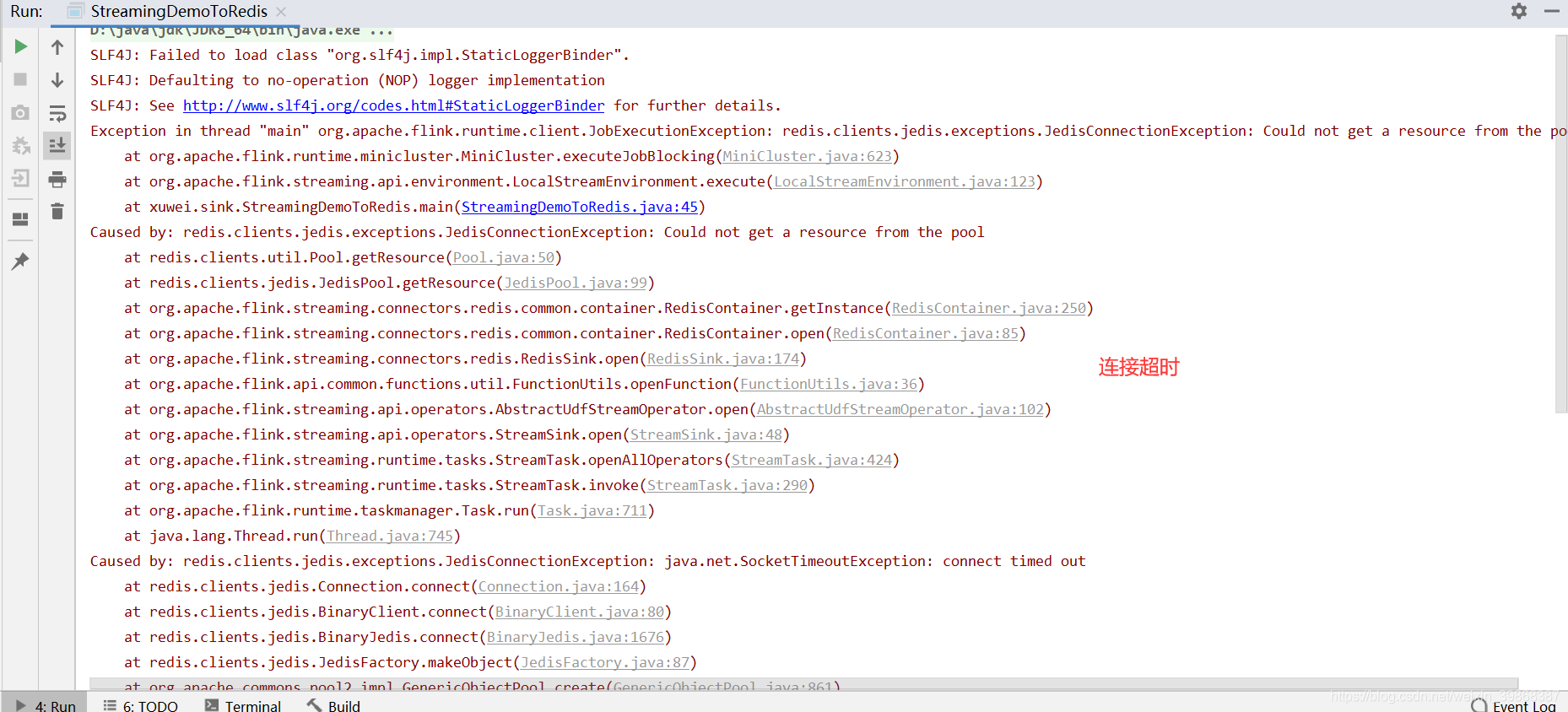Screen dimensions: 1568x712
Task: Open the Terminal tool window
Action: coord(243,705)
